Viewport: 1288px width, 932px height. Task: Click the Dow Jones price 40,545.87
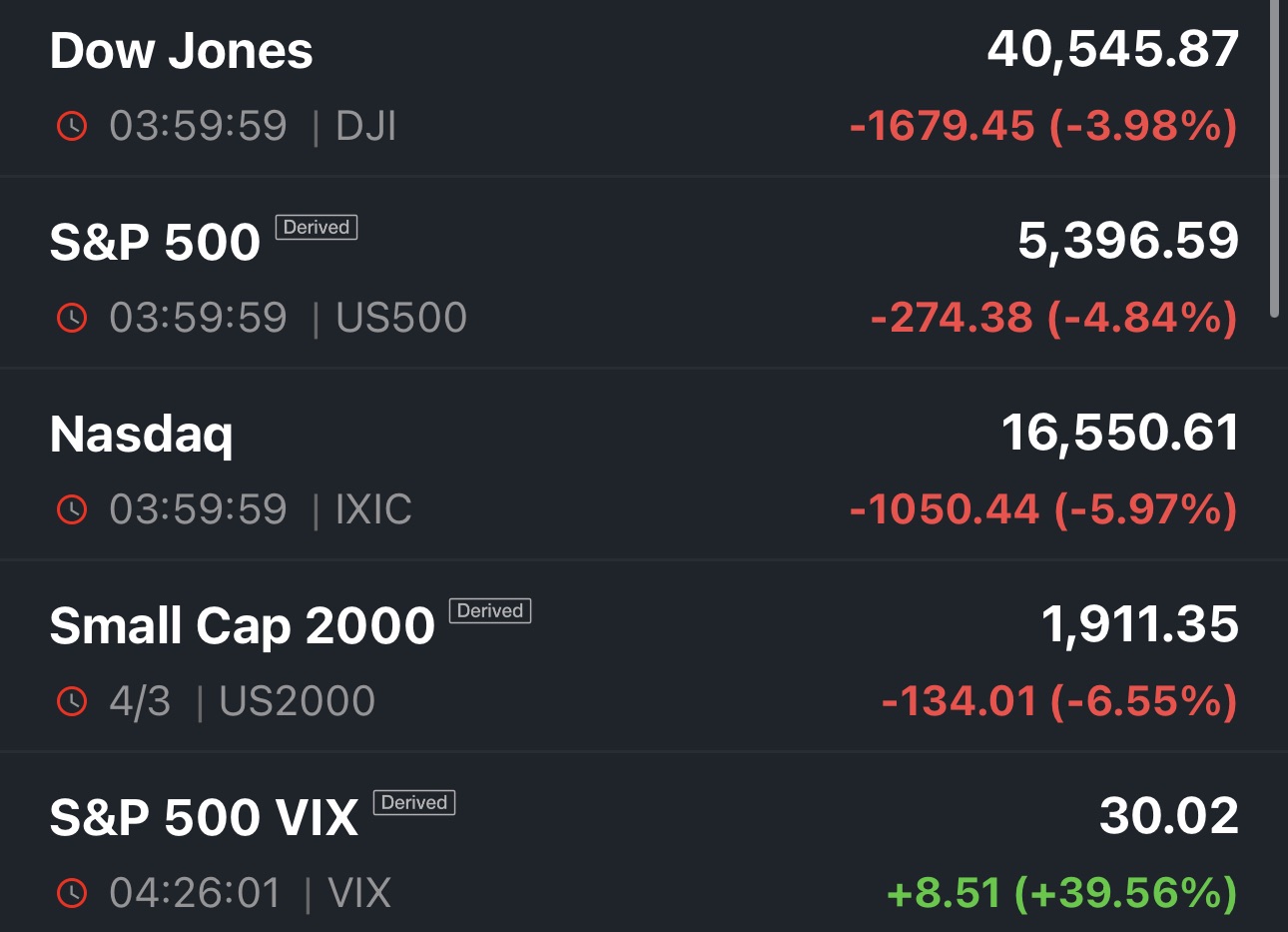pos(1112,49)
